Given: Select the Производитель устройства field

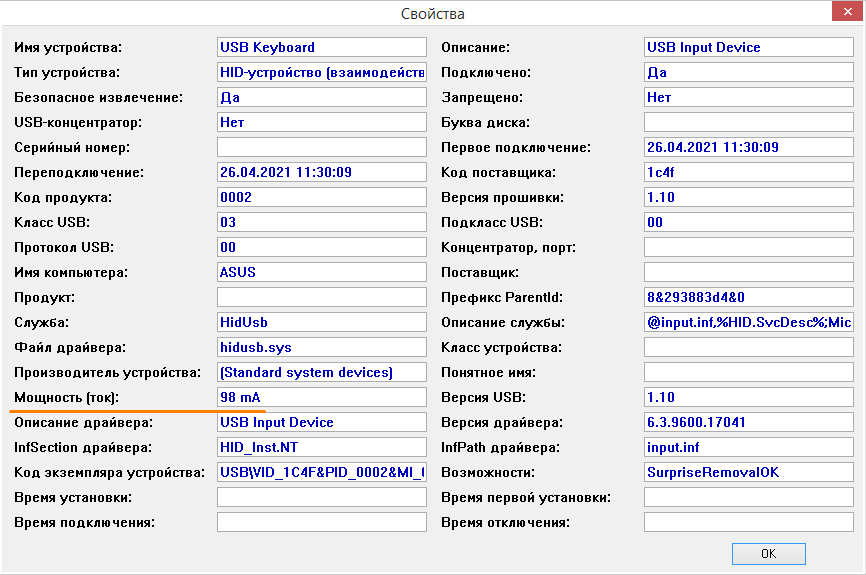Looking at the screenshot, I should point(321,372).
